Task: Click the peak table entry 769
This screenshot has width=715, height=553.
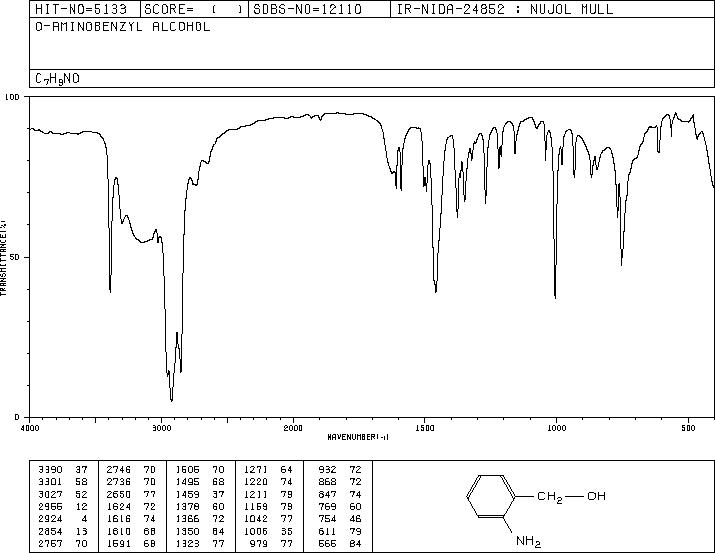Action: [x=327, y=506]
